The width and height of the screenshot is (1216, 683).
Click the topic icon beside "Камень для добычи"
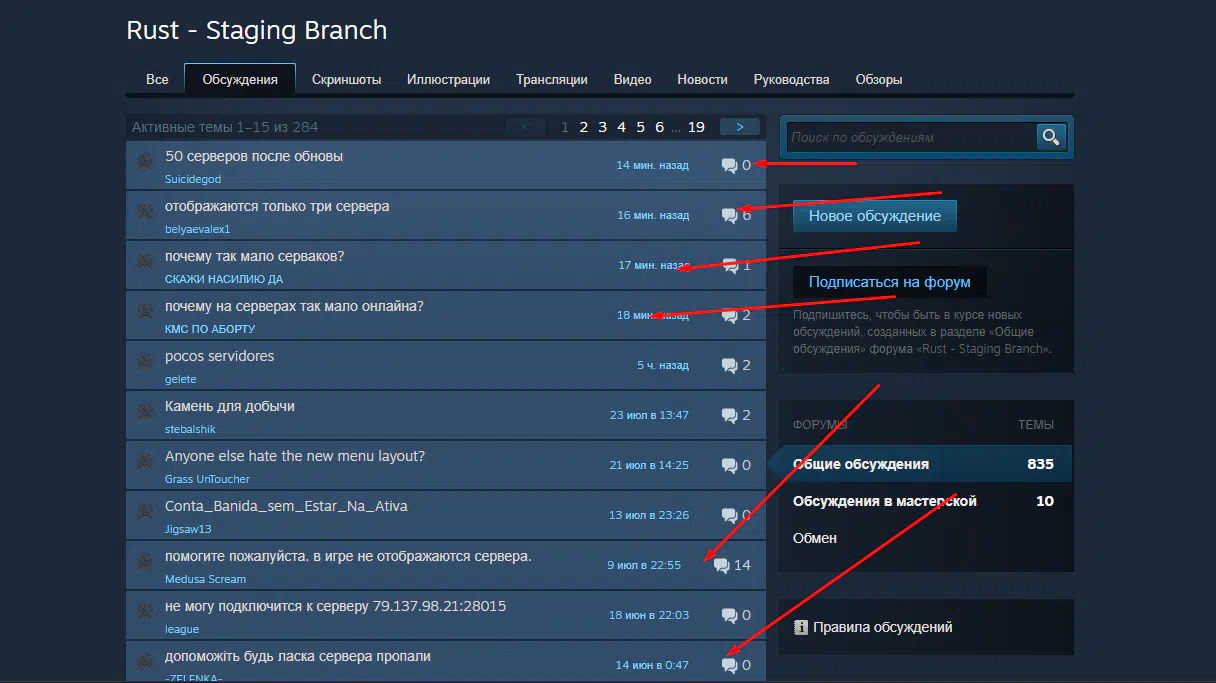[145, 412]
